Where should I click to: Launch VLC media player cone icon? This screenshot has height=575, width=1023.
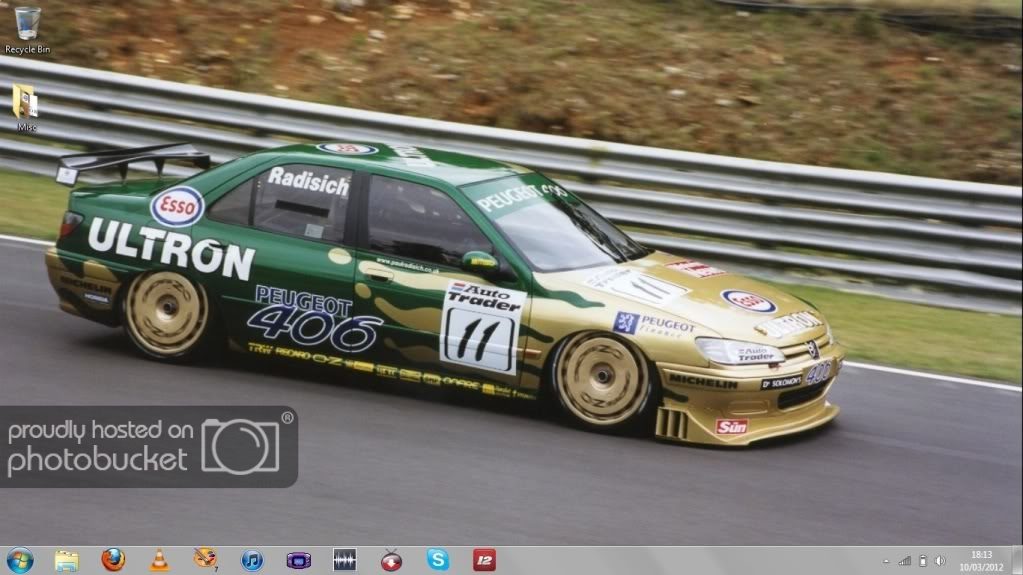(159, 561)
